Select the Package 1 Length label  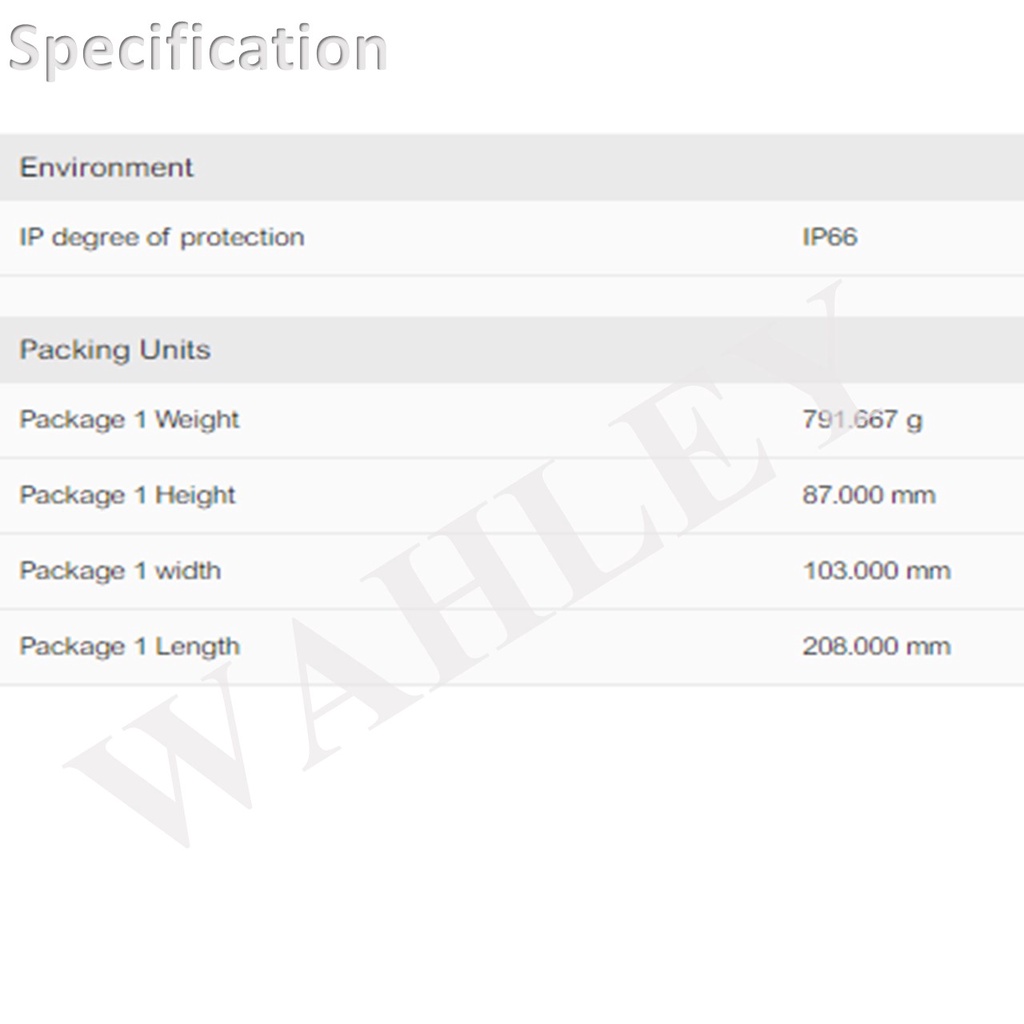point(129,646)
